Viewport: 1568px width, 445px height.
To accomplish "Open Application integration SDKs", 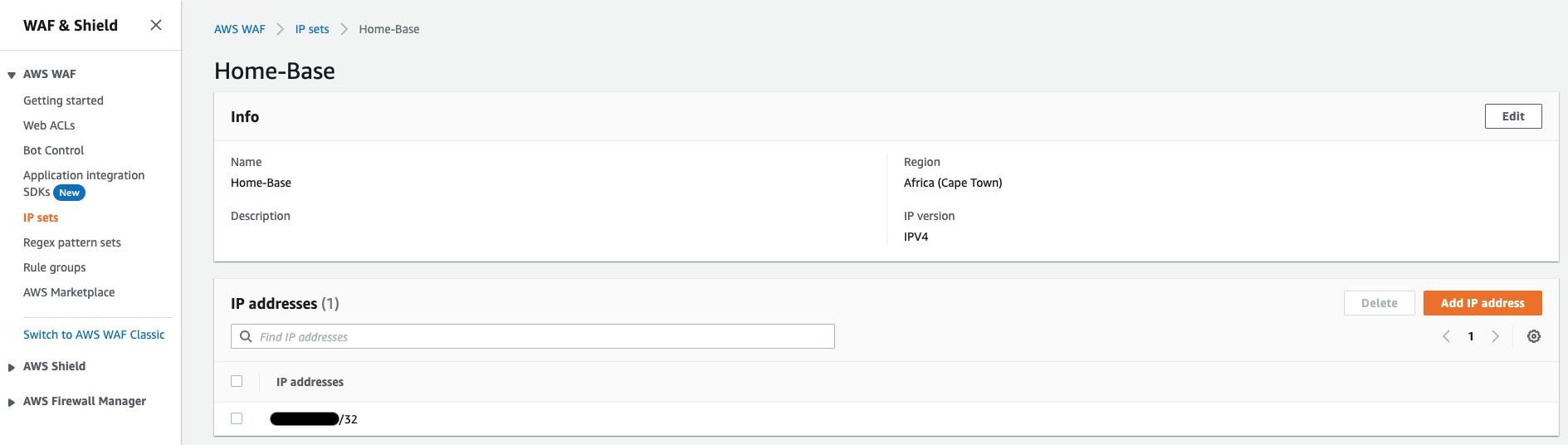I will [x=84, y=183].
